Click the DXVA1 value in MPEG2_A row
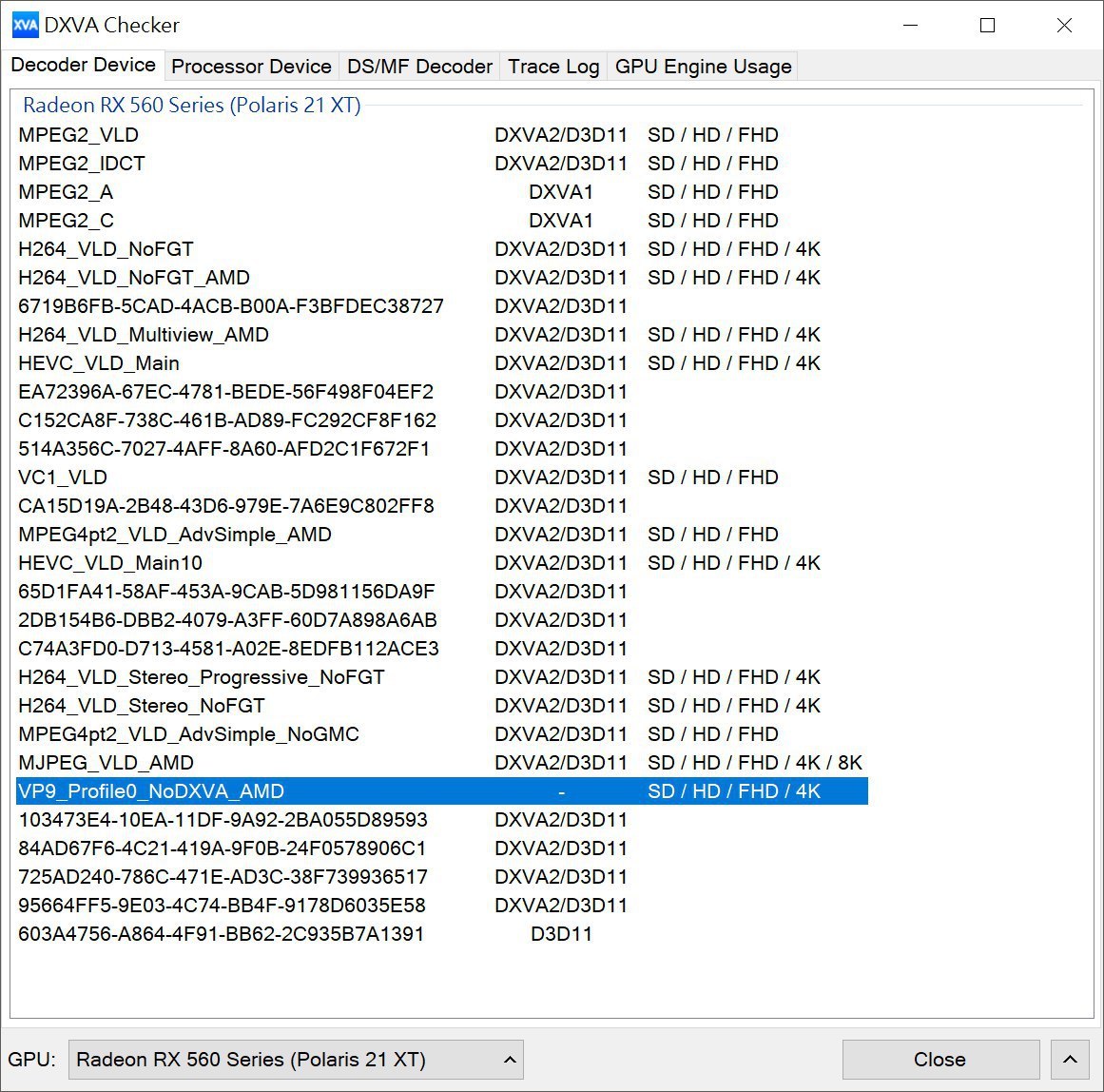This screenshot has width=1104, height=1092. pos(561,191)
